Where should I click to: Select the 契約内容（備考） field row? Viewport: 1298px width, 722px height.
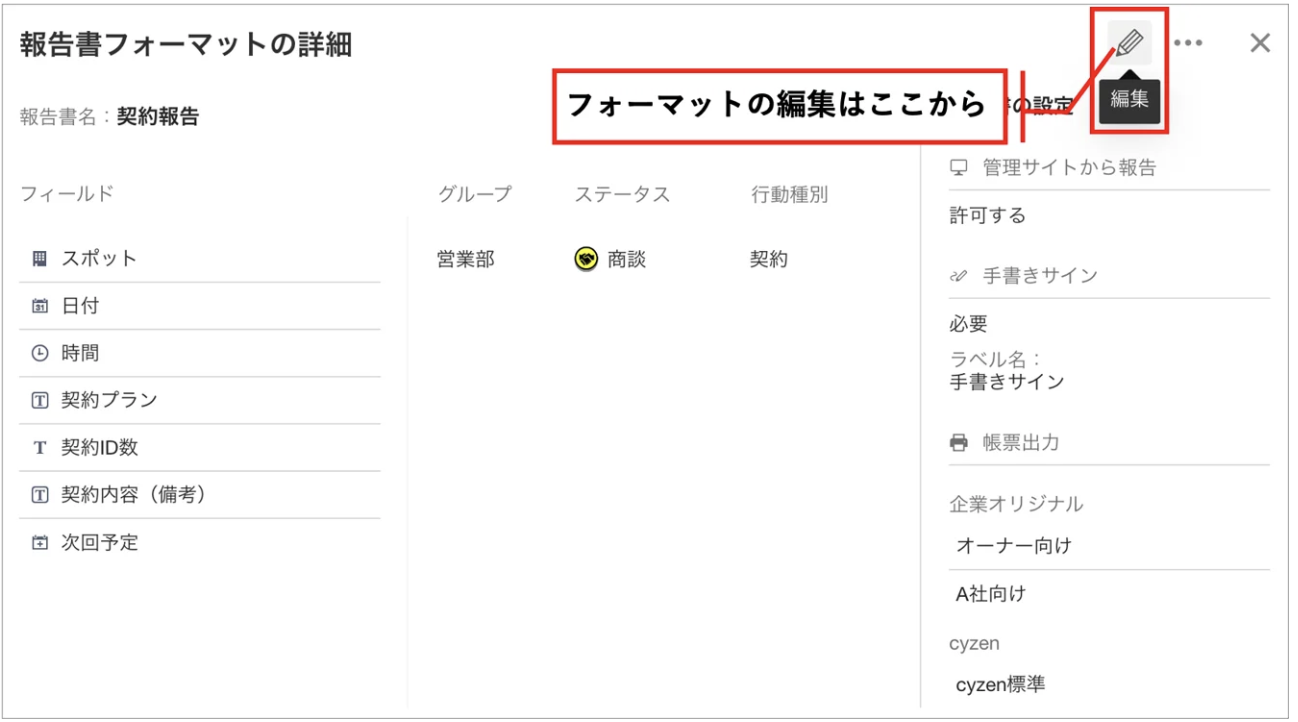click(200, 494)
